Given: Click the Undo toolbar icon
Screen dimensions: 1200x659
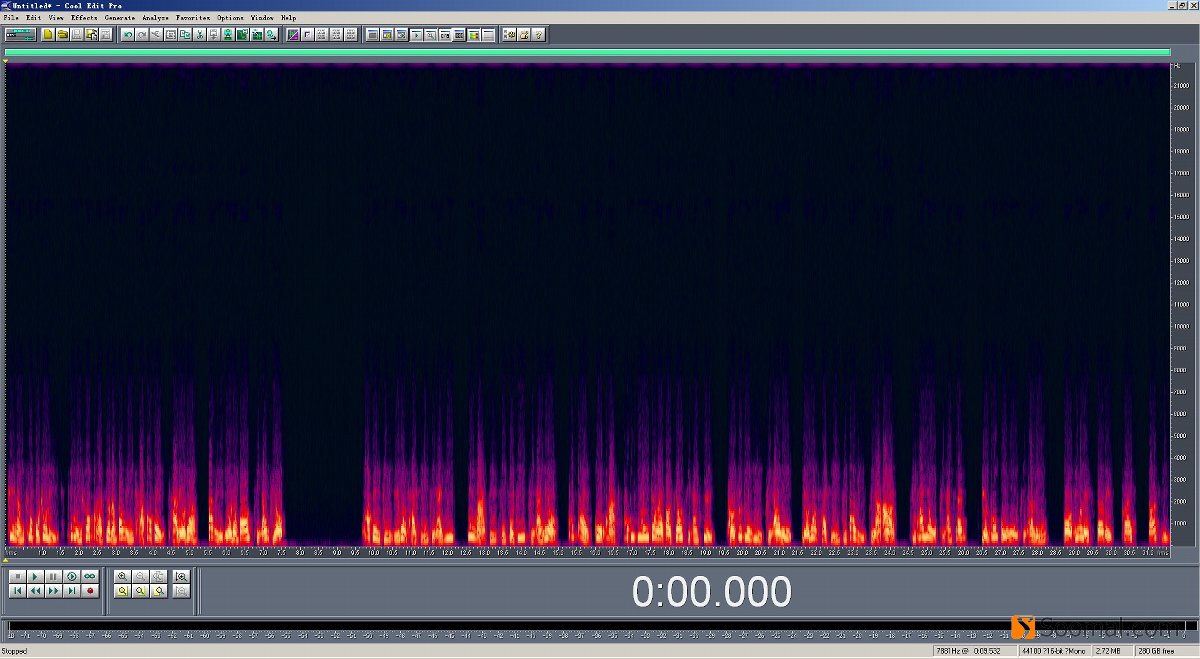Looking at the screenshot, I should pos(127,35).
